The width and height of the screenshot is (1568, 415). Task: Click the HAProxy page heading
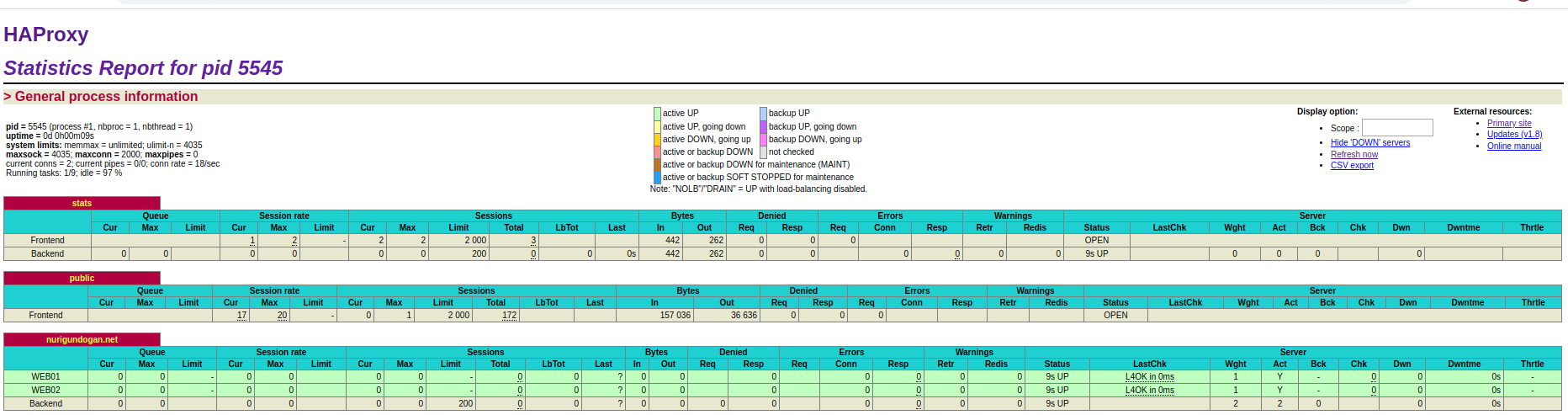pyautogui.click(x=46, y=35)
